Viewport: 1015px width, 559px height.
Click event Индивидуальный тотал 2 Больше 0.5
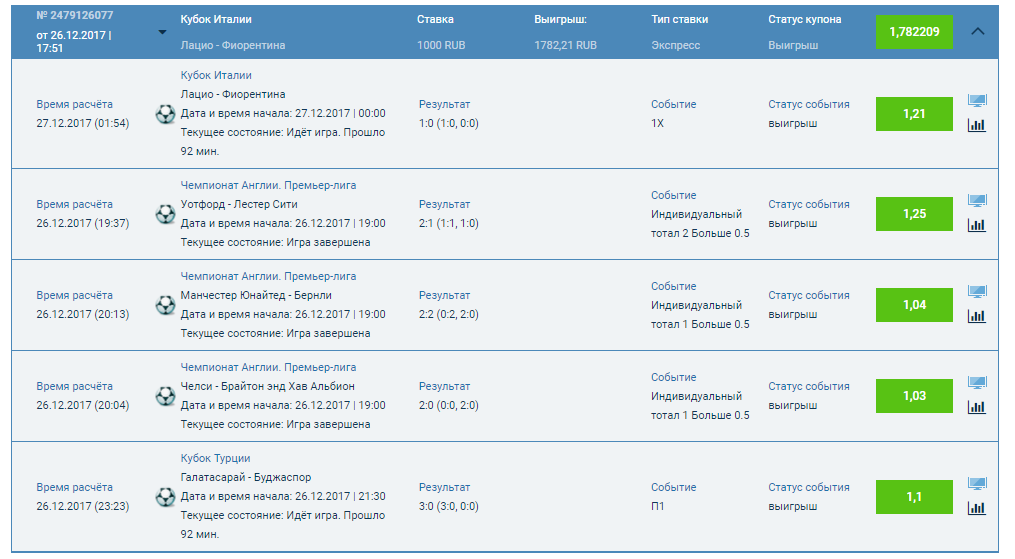pyautogui.click(x=700, y=224)
